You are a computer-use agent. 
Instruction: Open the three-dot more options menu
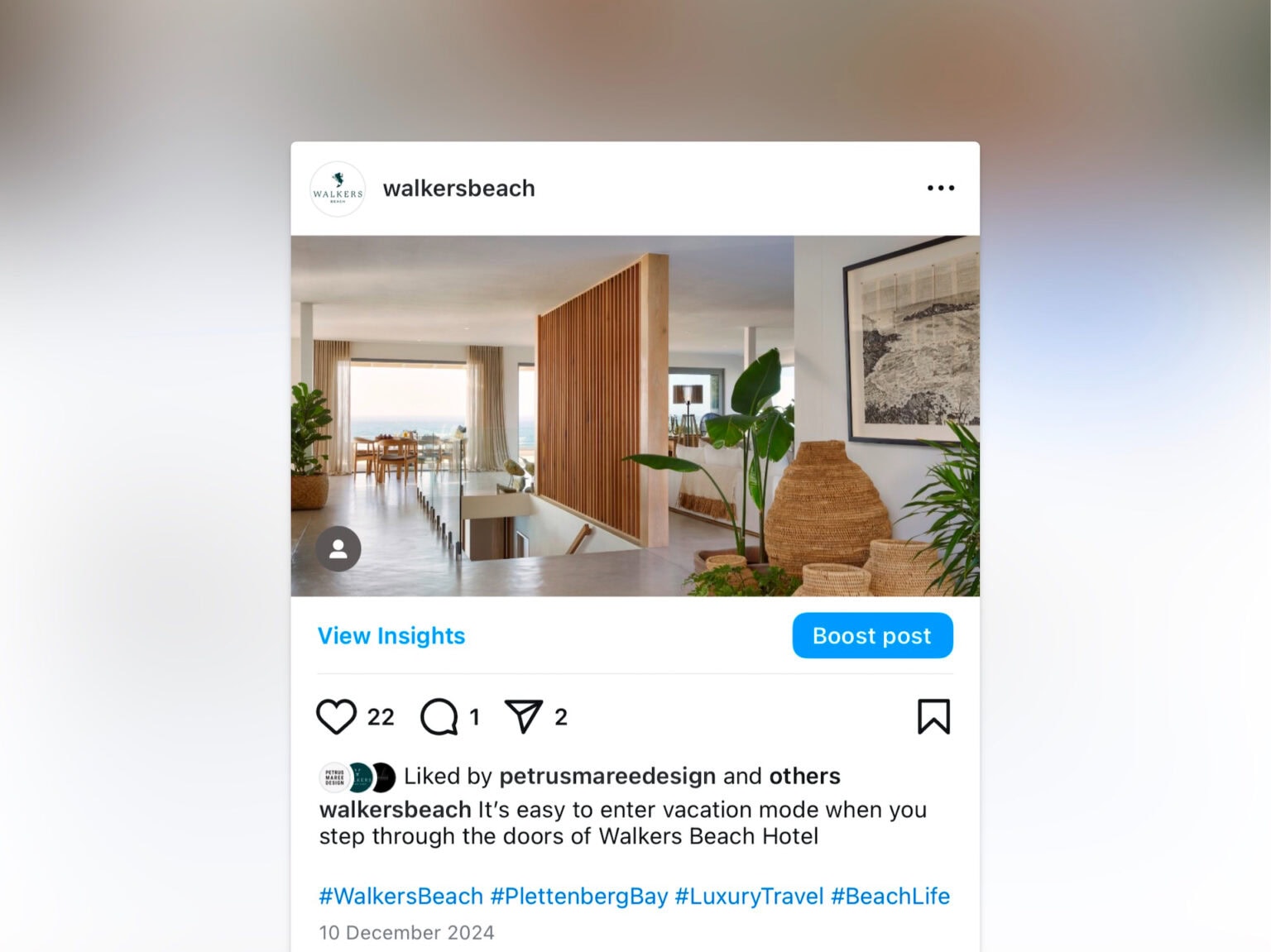pos(941,189)
